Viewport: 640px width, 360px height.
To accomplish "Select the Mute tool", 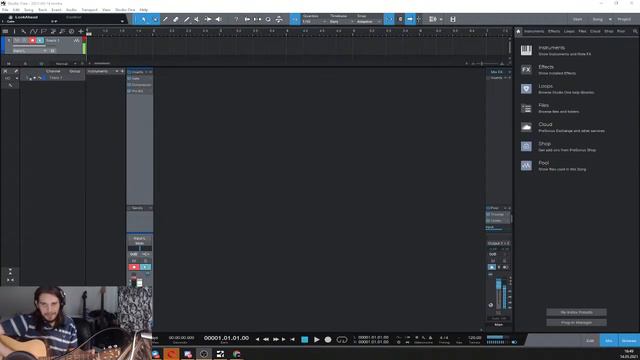I will tap(197, 19).
